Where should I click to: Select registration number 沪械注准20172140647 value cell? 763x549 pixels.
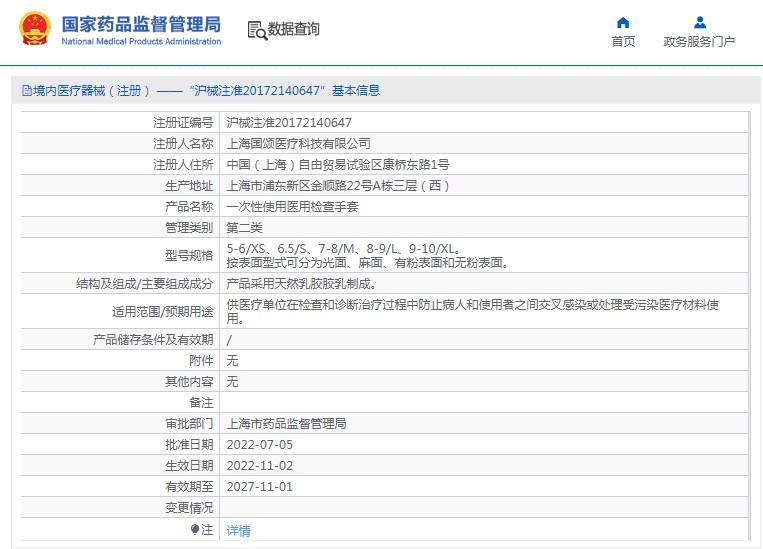click(289, 123)
